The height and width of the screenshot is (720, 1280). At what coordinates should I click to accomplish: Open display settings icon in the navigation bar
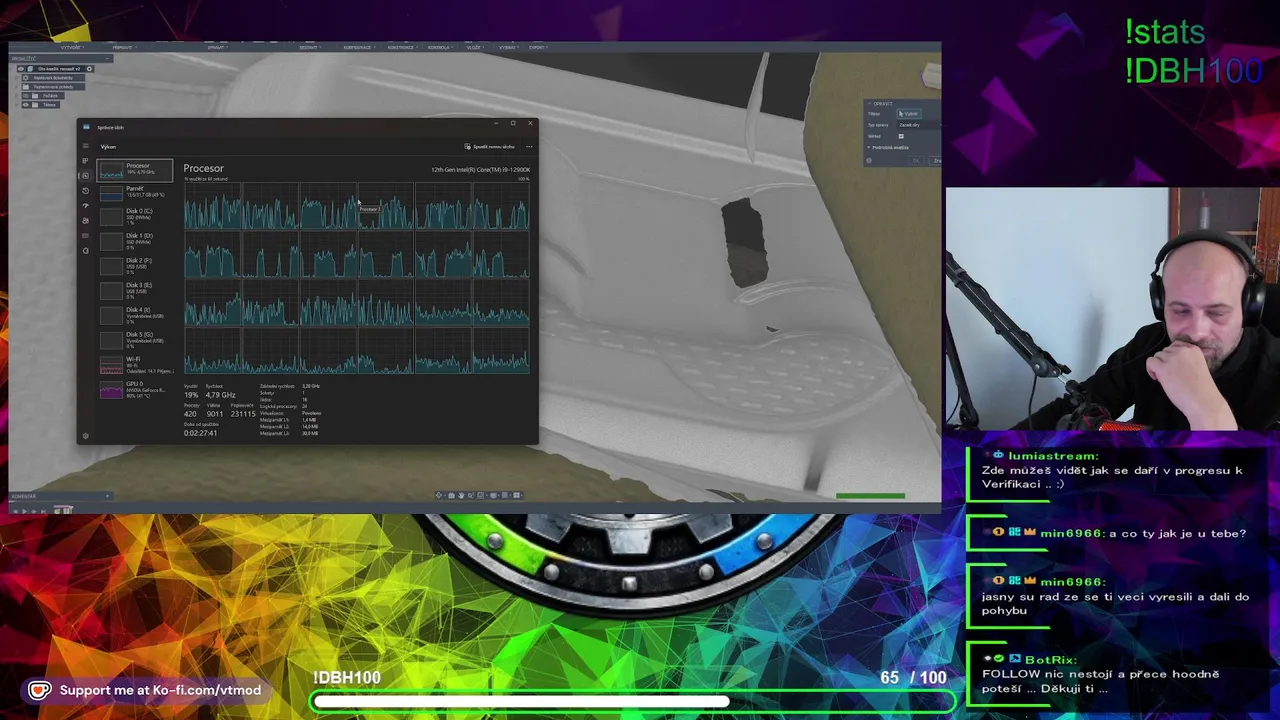pos(493,495)
